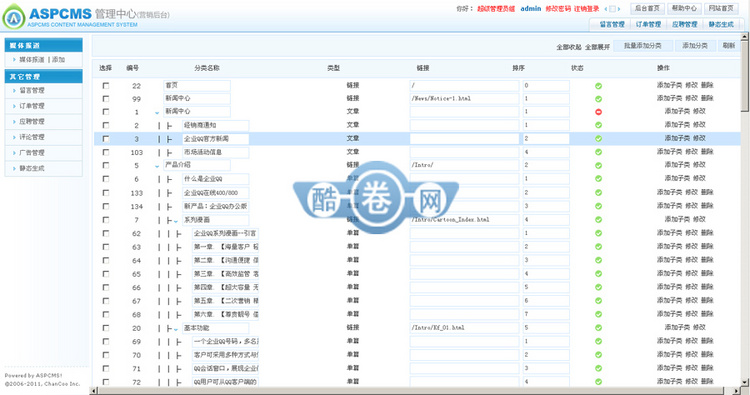Click the green status icon for row 22
The width and height of the screenshot is (750, 395).
coord(598,86)
